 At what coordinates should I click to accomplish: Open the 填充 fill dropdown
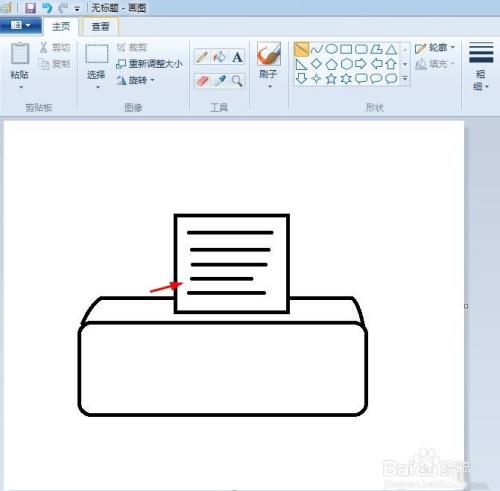coord(435,64)
